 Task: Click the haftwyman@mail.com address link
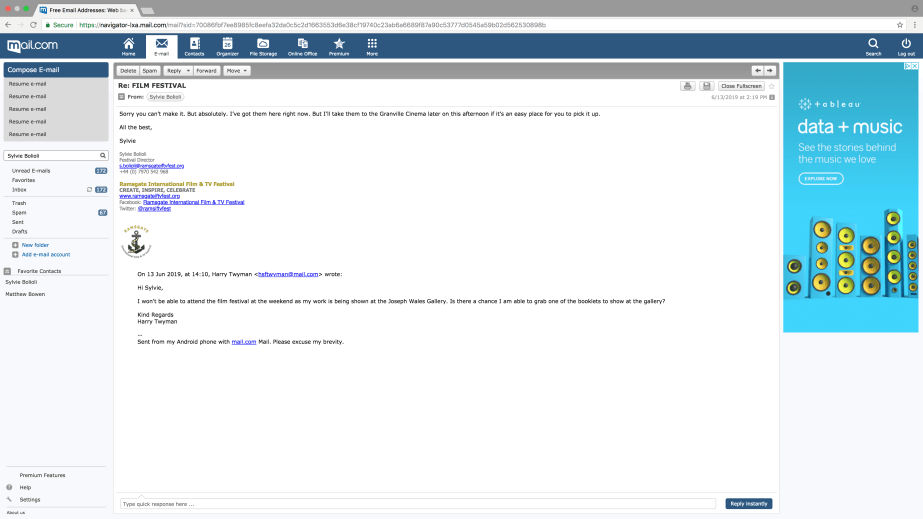click(288, 274)
